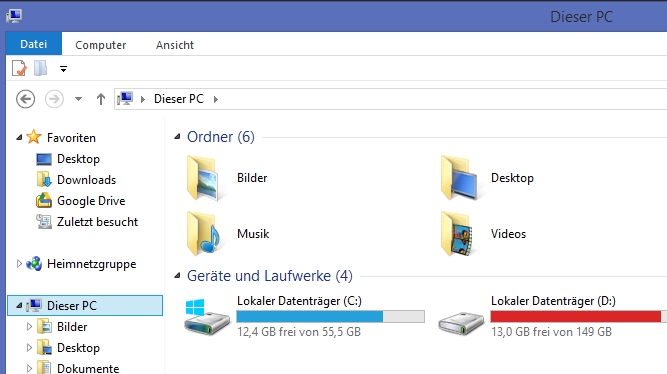Open the recent locations dropdown arrow

(x=78, y=99)
